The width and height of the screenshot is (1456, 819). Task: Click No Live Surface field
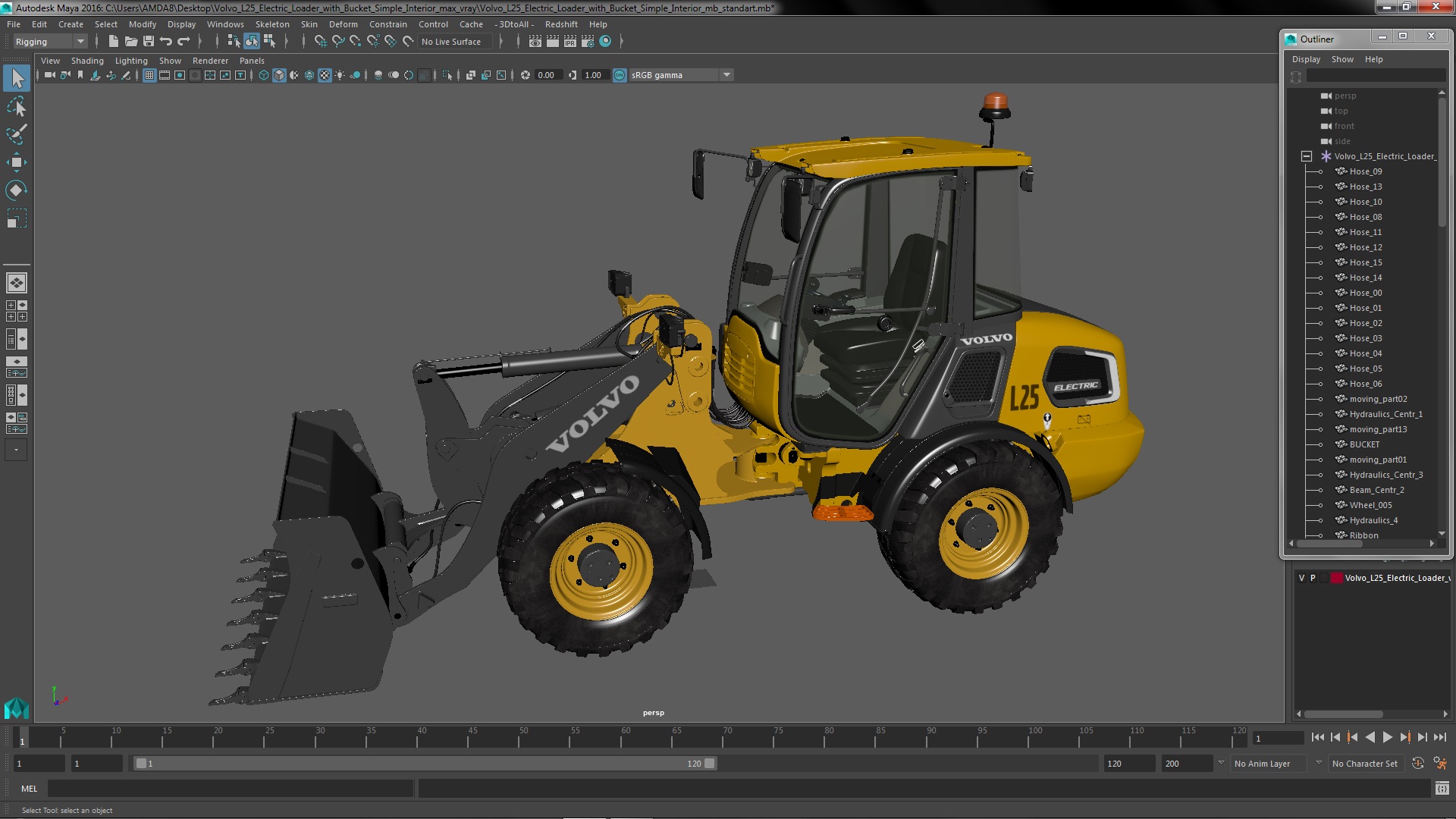pos(455,42)
